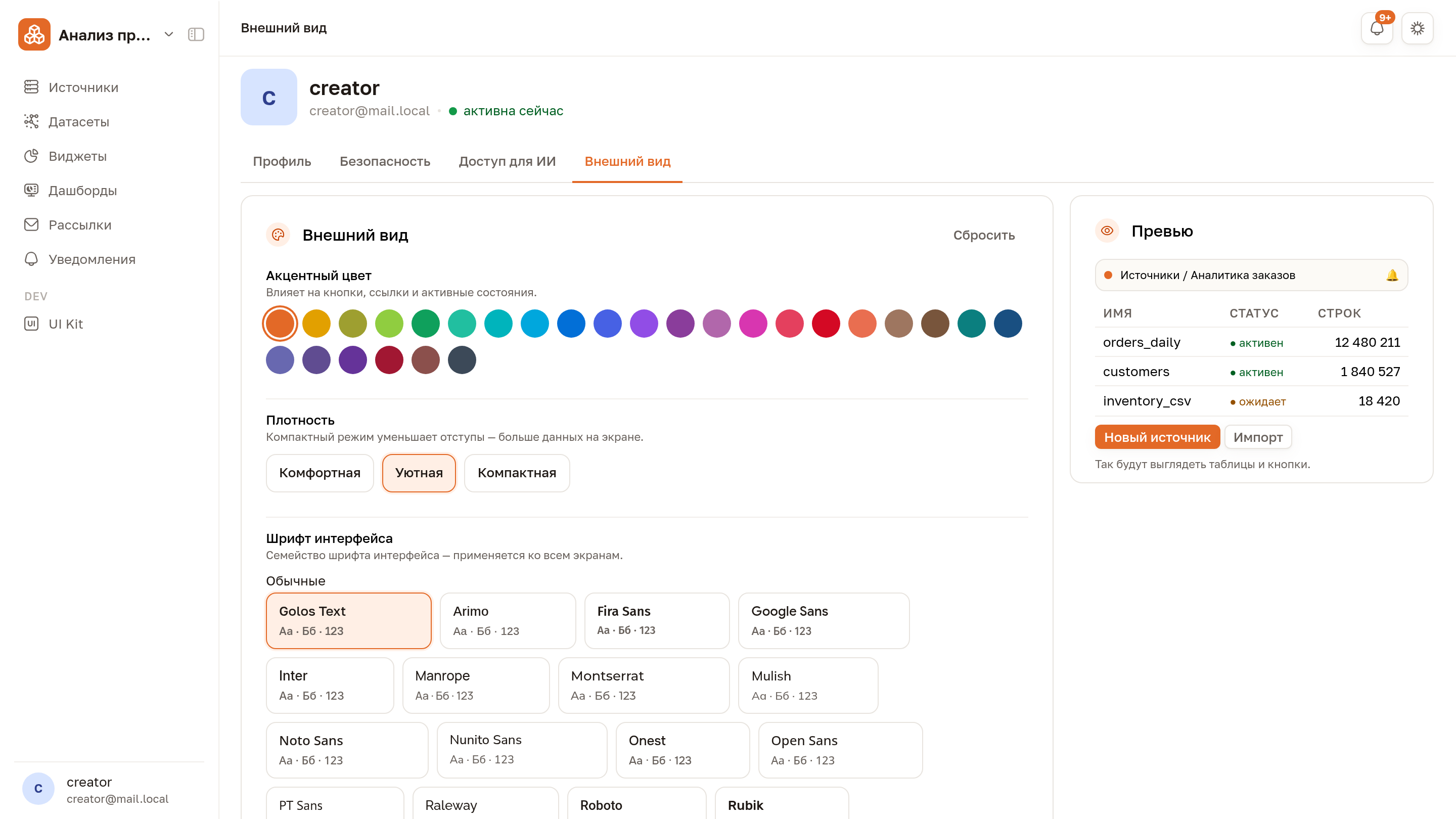This screenshot has width=1456, height=819.
Task: Click the Уведомления bell icon in sidebar
Action: point(31,259)
